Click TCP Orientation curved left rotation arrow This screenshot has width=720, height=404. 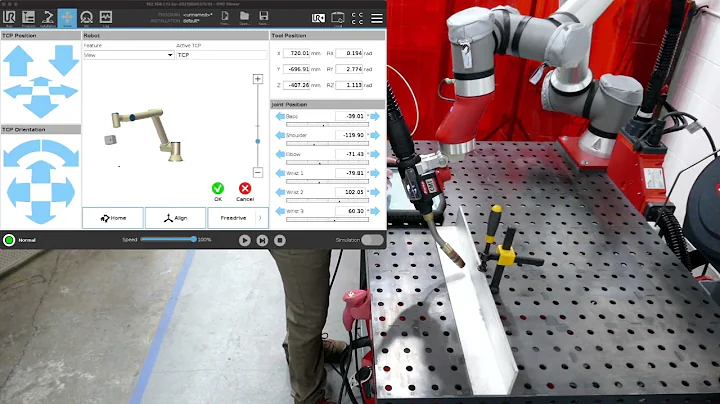point(21,152)
